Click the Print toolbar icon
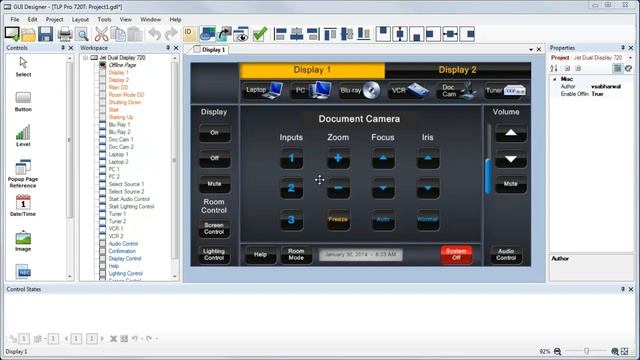 point(64,34)
